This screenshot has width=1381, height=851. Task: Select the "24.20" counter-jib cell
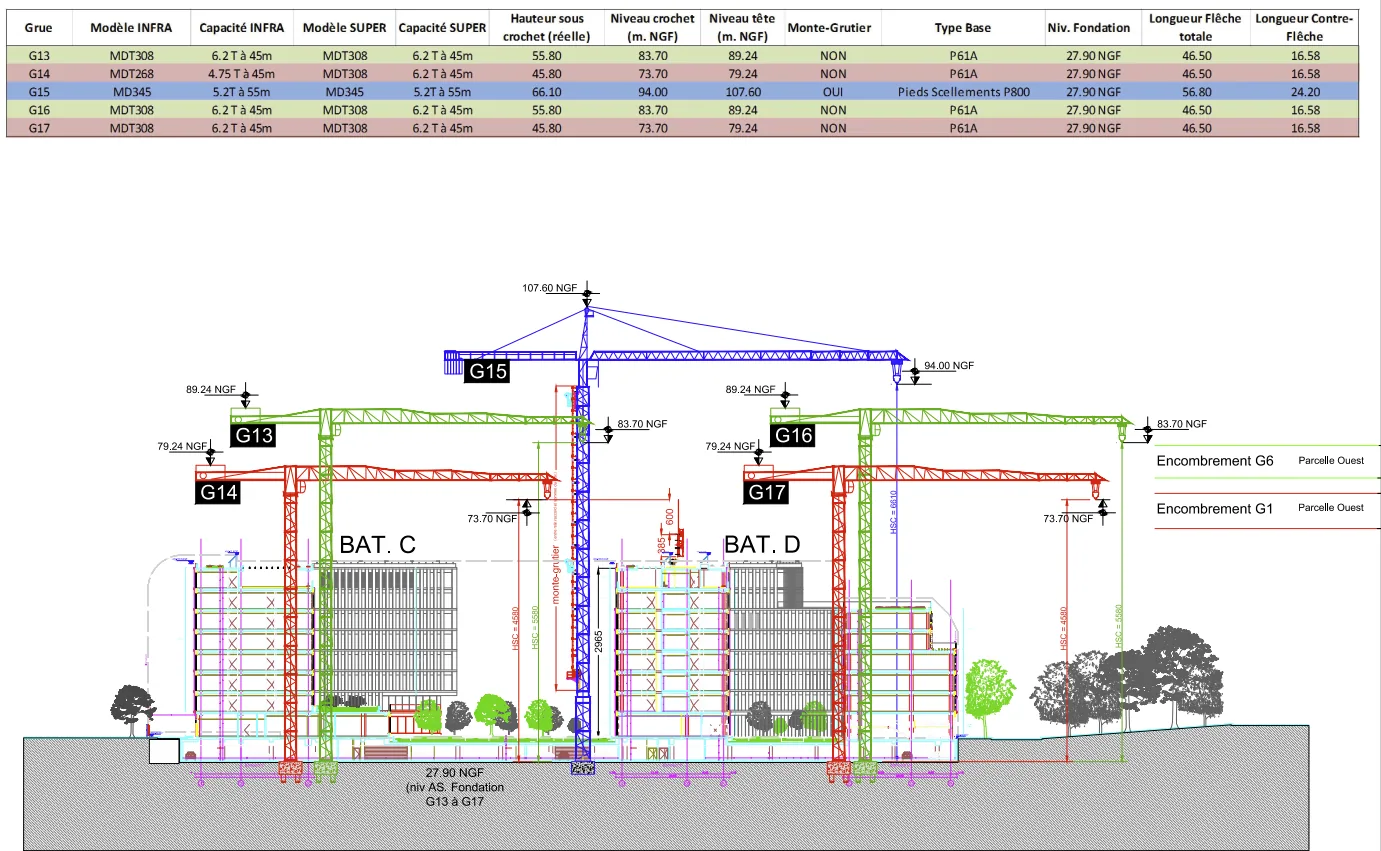(1304, 92)
